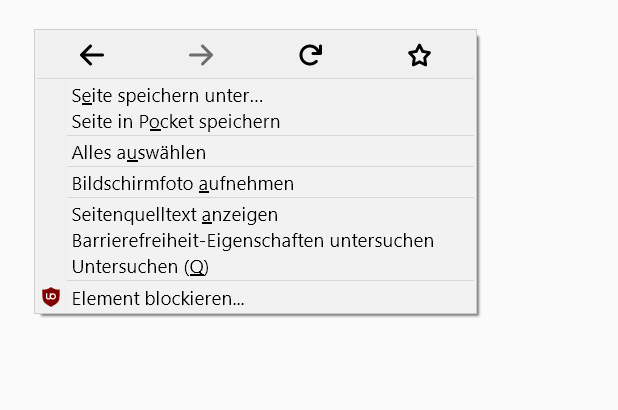Go back using the left arrow icon
The height and width of the screenshot is (410, 618).
point(92,56)
